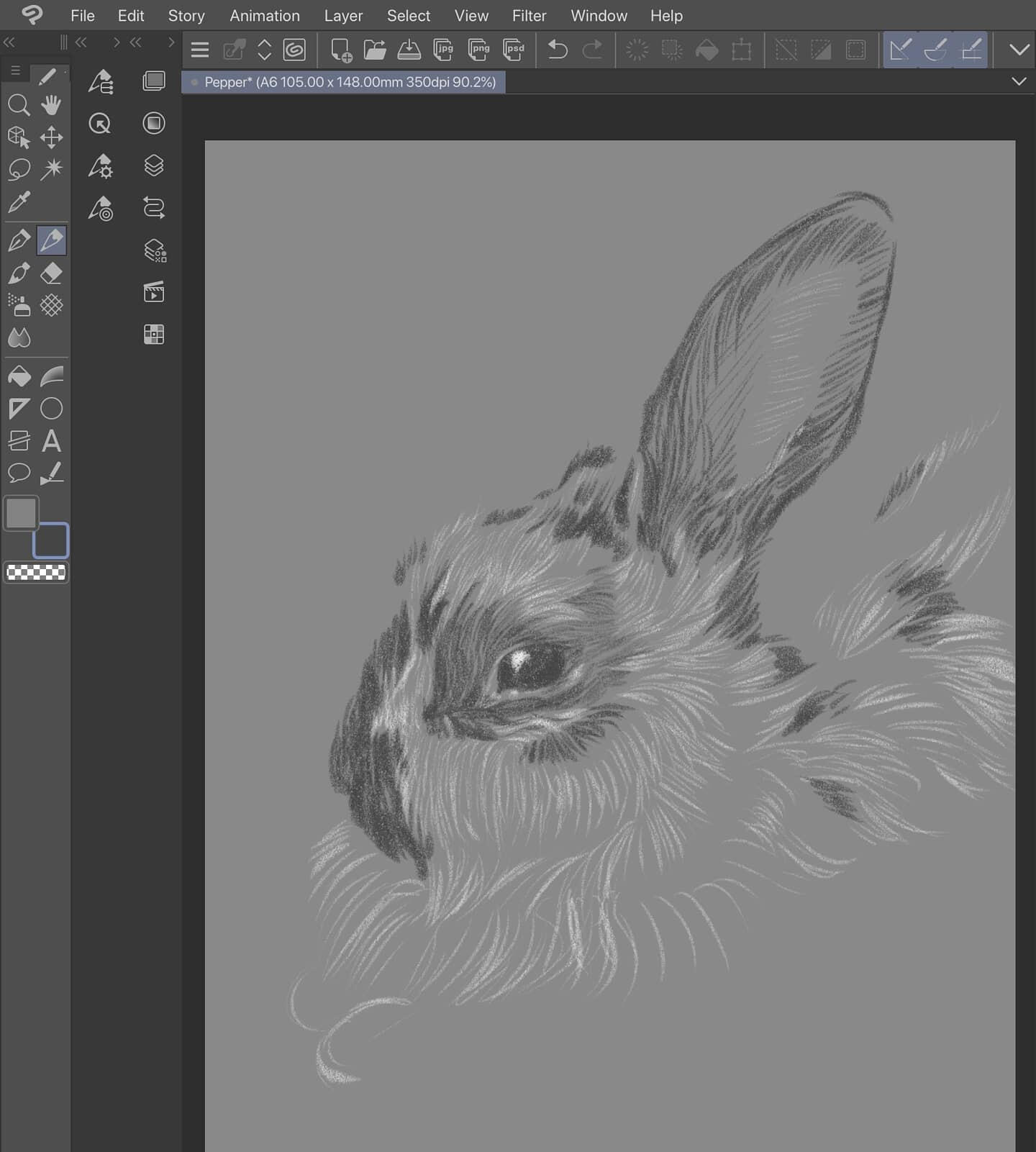
Task: Toggle snap to ruler
Action: pos(901,50)
